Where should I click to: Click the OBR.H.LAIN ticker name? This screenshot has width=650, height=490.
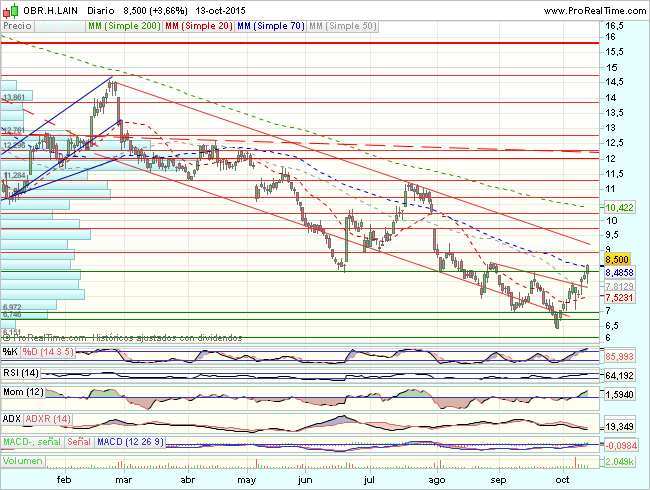52,8
